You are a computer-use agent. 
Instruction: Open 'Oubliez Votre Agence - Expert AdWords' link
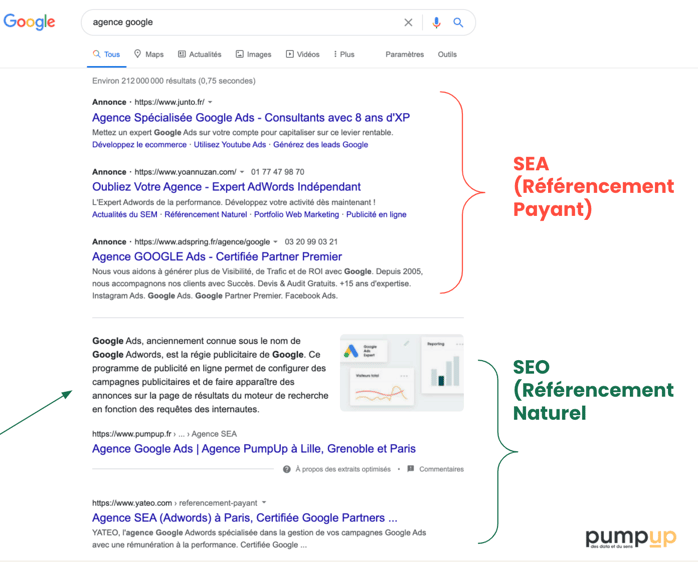[x=226, y=187]
